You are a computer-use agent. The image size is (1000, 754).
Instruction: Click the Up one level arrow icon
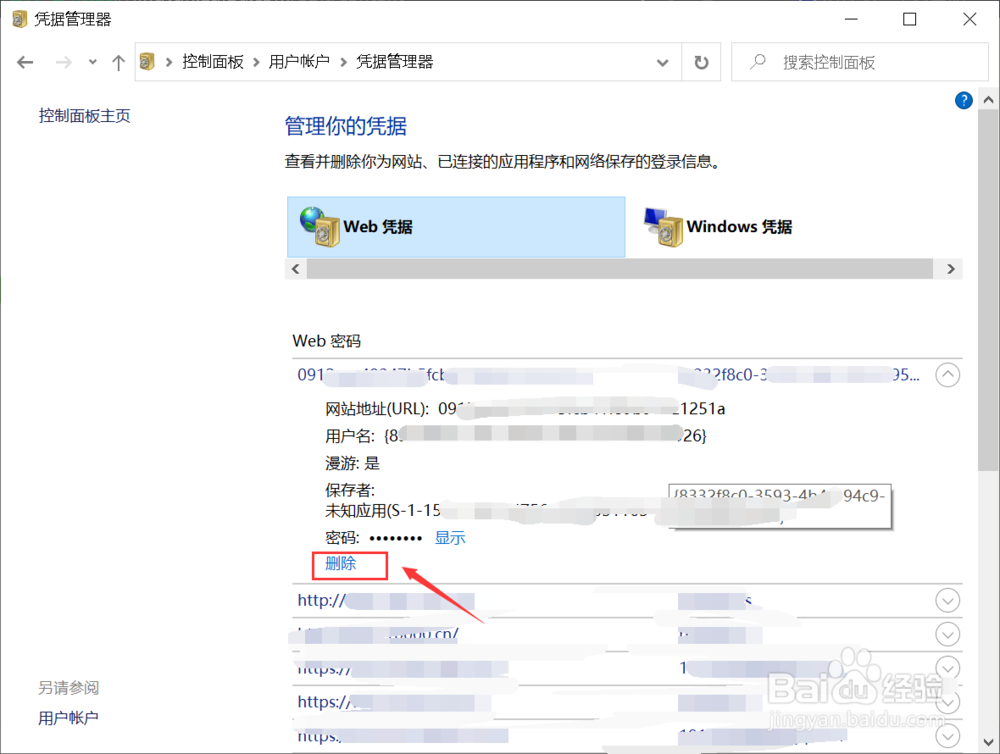click(x=117, y=62)
